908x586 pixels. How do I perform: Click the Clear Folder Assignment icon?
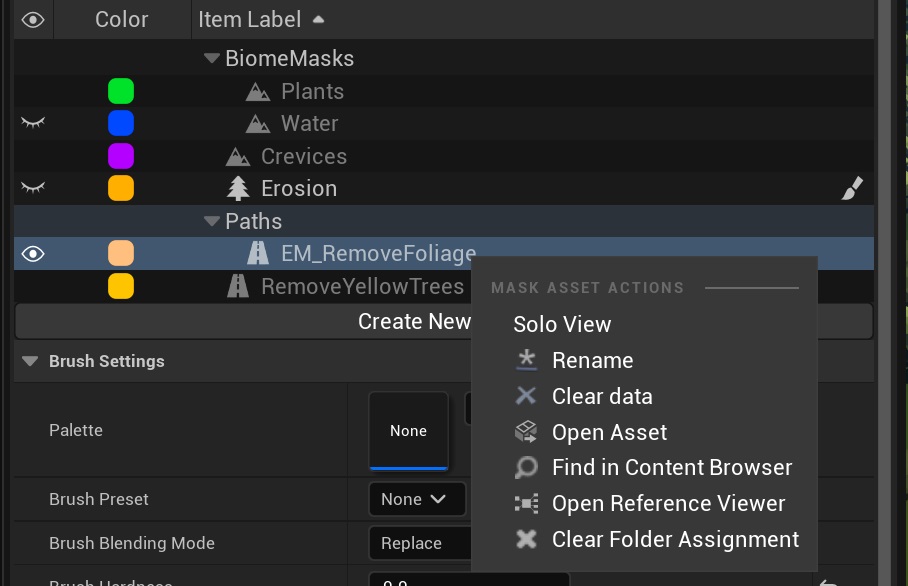(x=525, y=539)
